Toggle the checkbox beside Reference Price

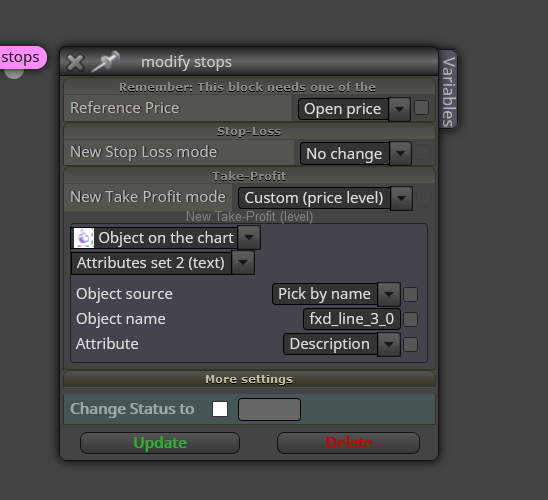tap(421, 108)
